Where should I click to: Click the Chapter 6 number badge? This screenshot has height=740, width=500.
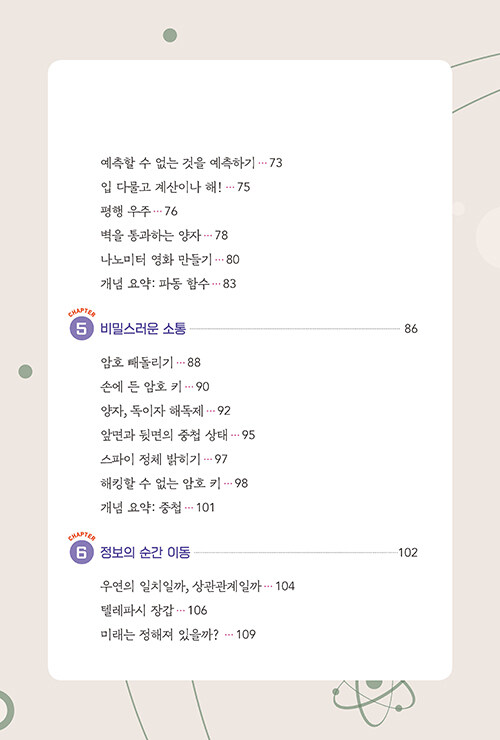82,552
